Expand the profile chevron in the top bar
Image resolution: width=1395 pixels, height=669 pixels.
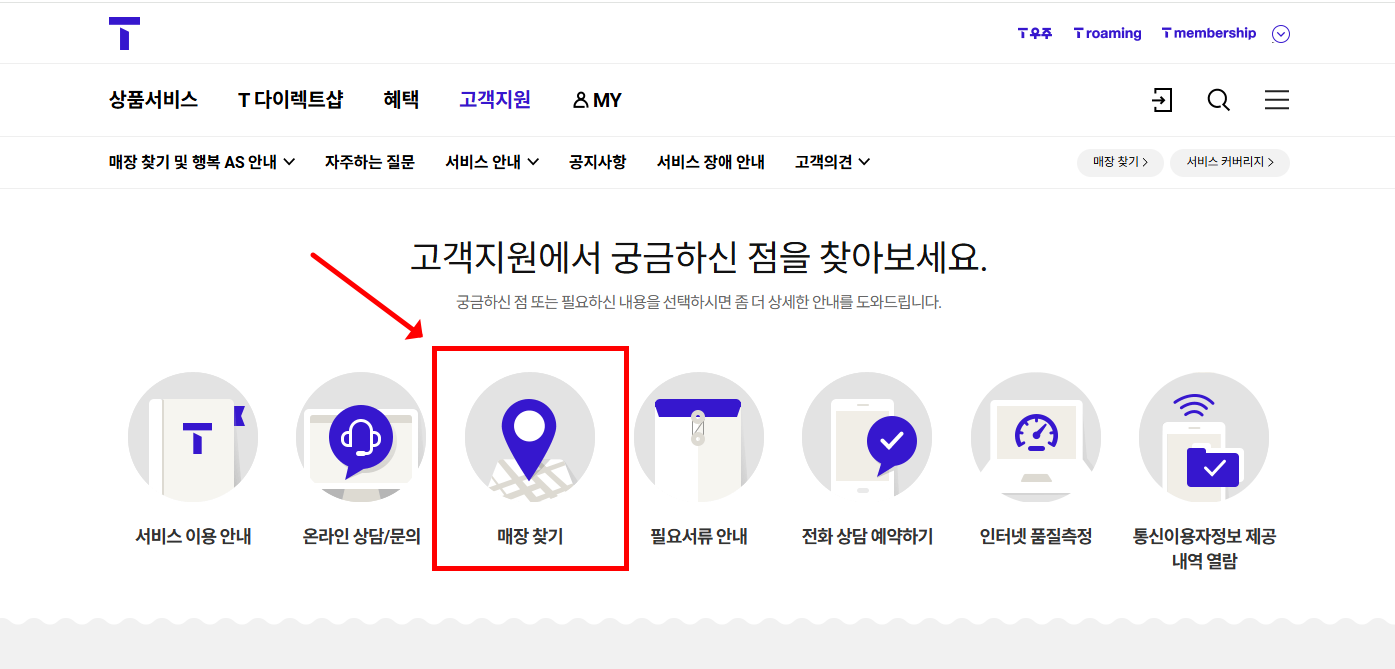(x=1281, y=33)
